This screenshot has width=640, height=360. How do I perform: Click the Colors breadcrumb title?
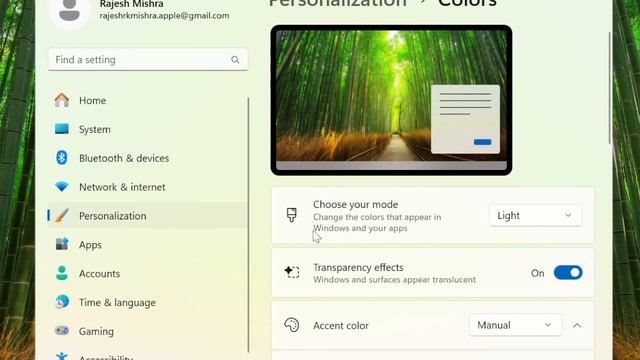click(x=467, y=3)
